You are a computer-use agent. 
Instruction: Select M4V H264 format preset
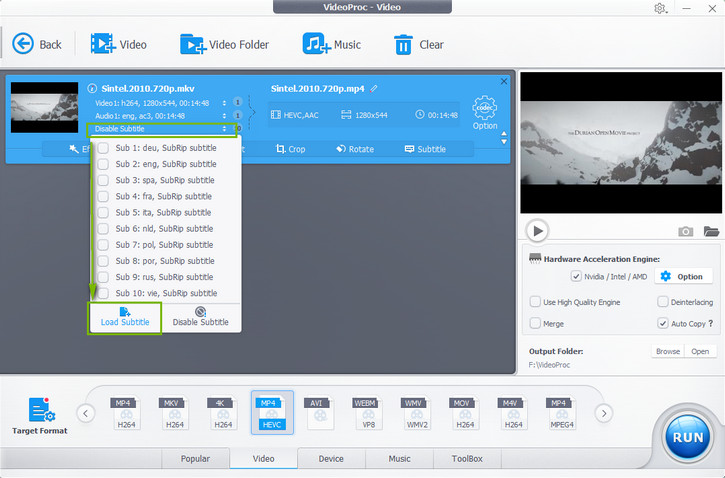pyautogui.click(x=513, y=413)
